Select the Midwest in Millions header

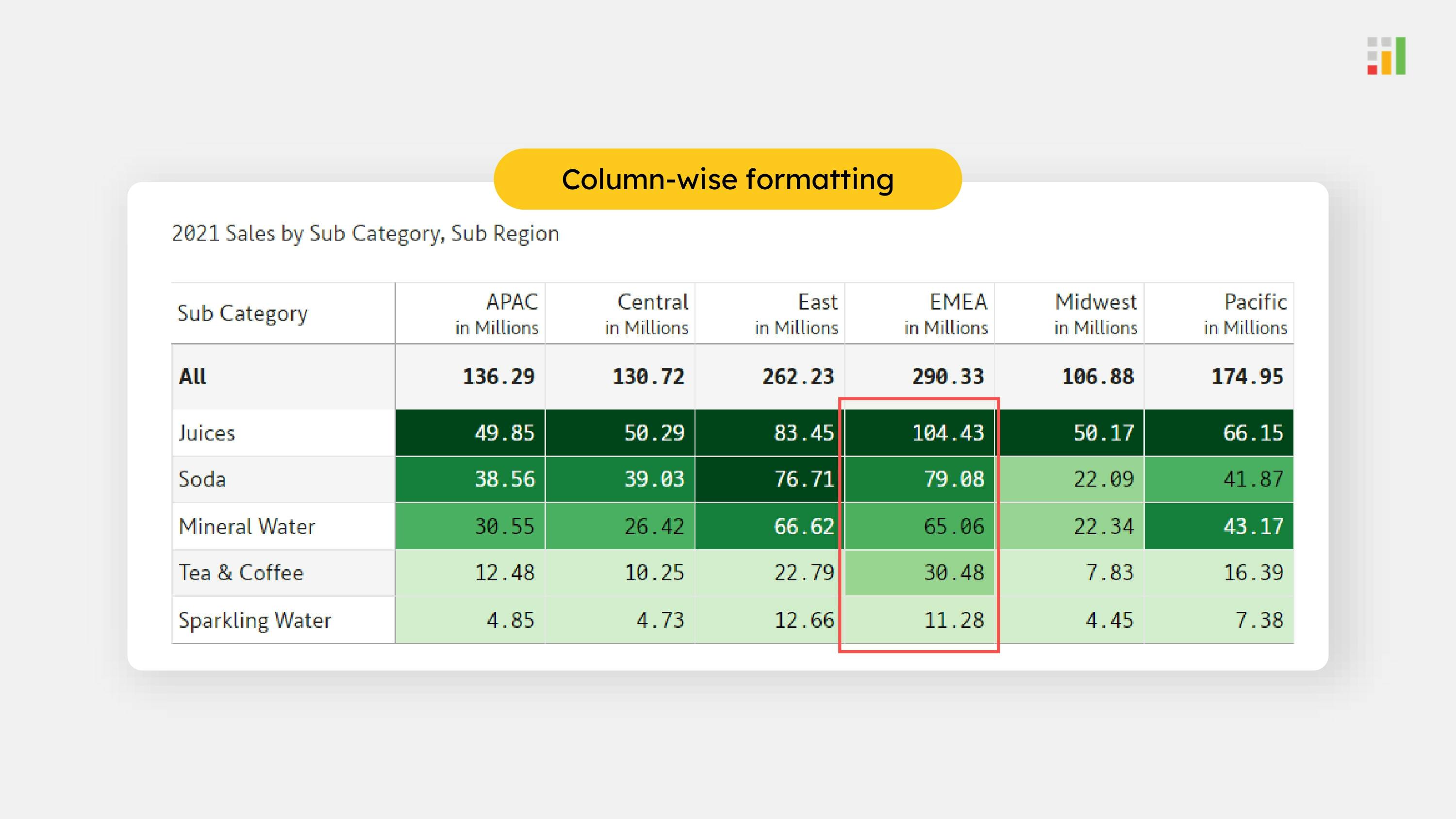coord(1095,314)
